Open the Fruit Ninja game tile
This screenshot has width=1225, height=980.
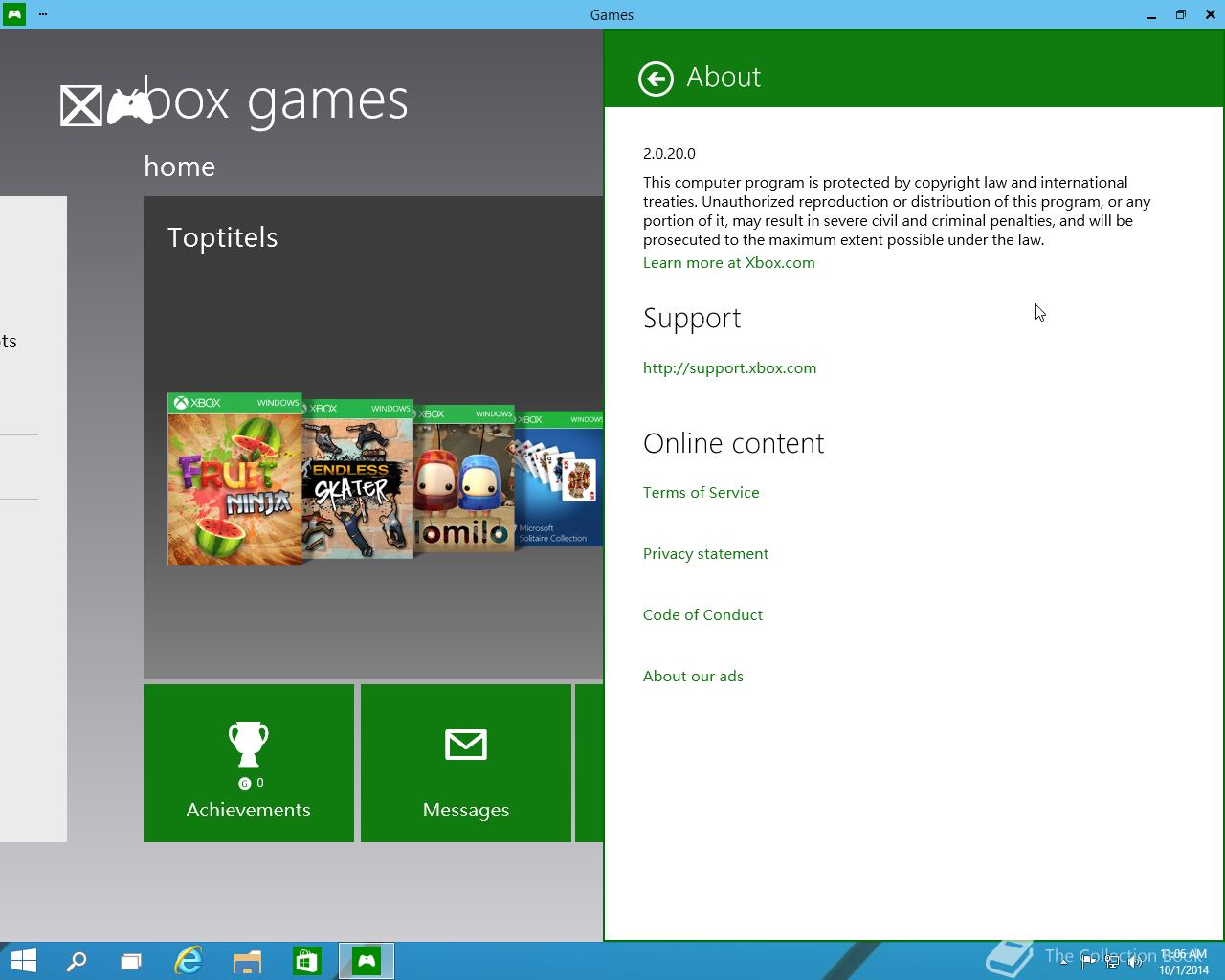[234, 479]
